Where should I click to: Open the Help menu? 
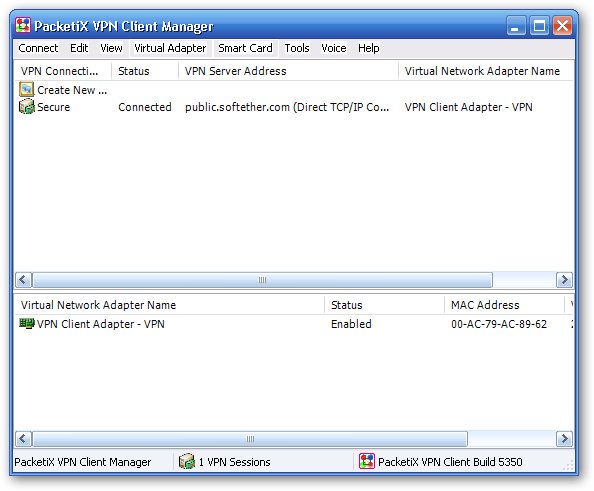pos(369,48)
